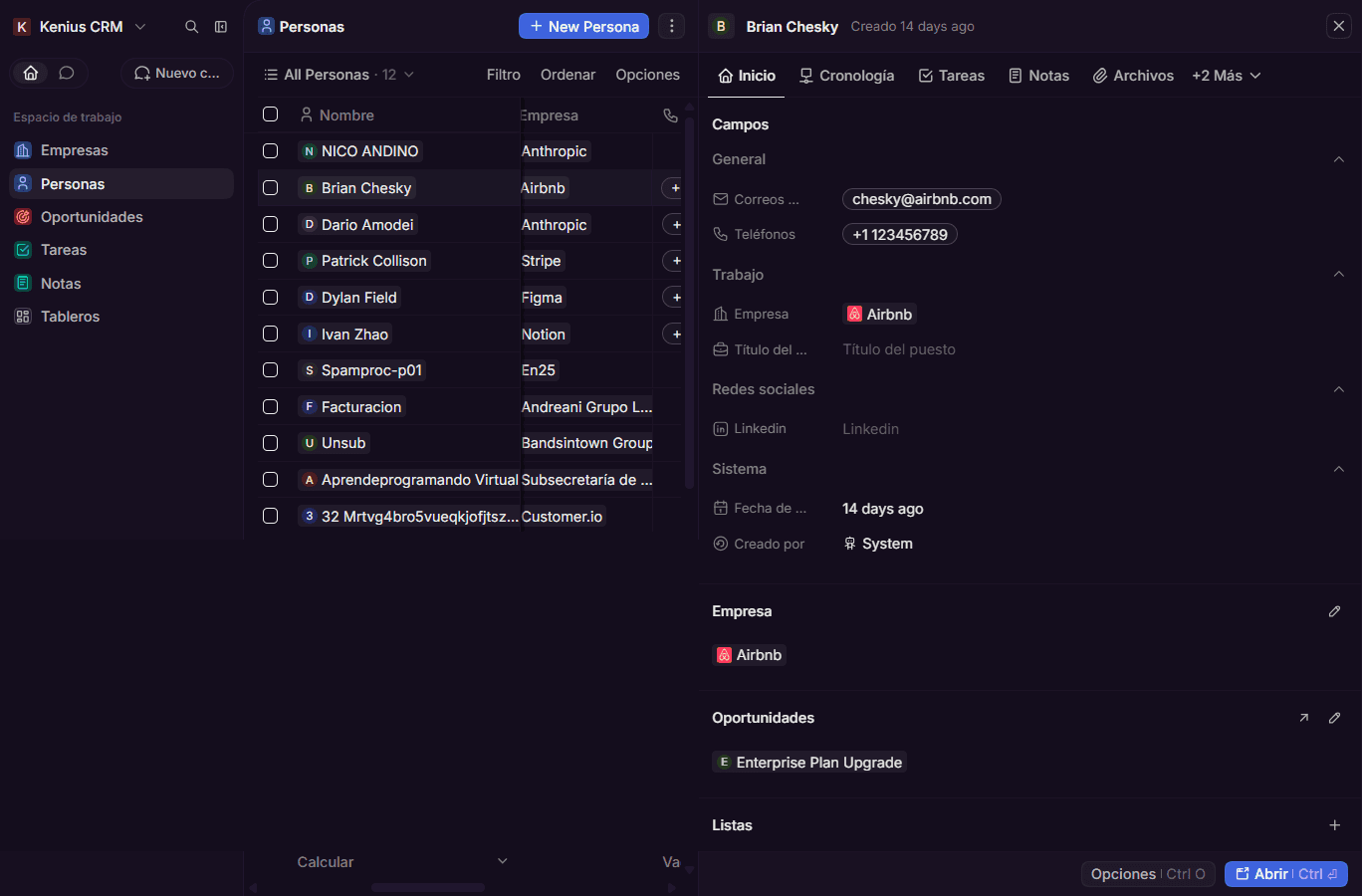Open the All Personas view dropdown
Image resolution: width=1362 pixels, height=896 pixels.
(x=339, y=75)
